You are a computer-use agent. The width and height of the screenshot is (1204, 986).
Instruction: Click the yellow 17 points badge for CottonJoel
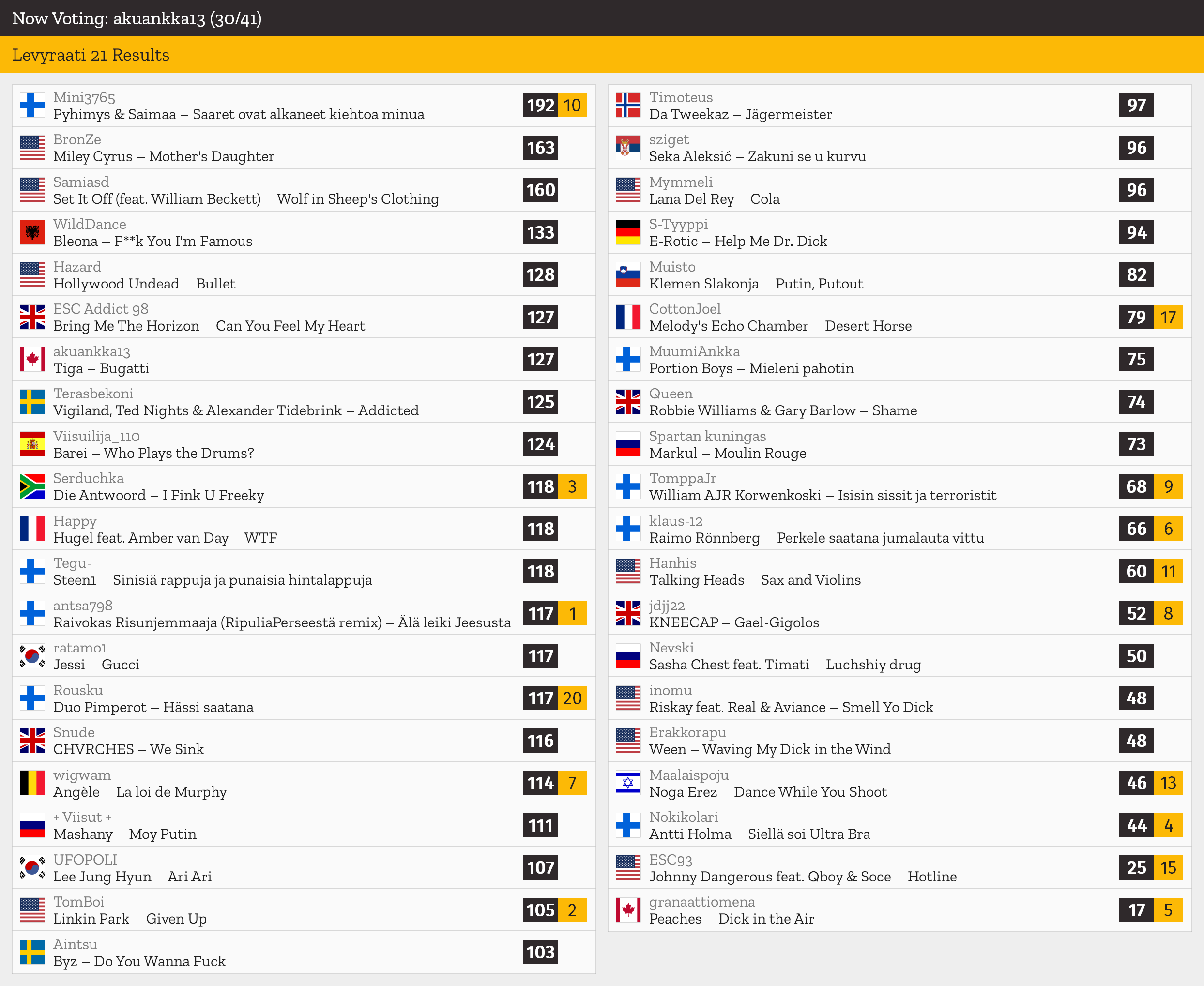click(1168, 317)
